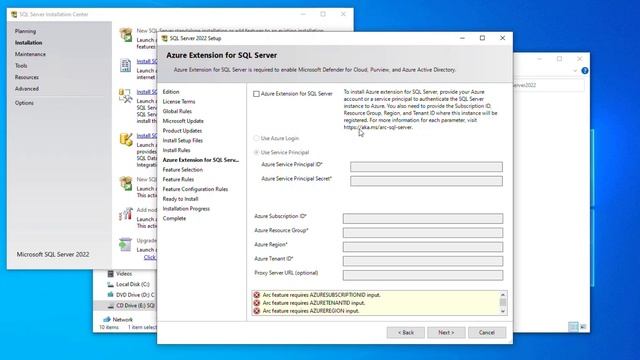Open Maintenance page in Installation Center

[x=30, y=54]
